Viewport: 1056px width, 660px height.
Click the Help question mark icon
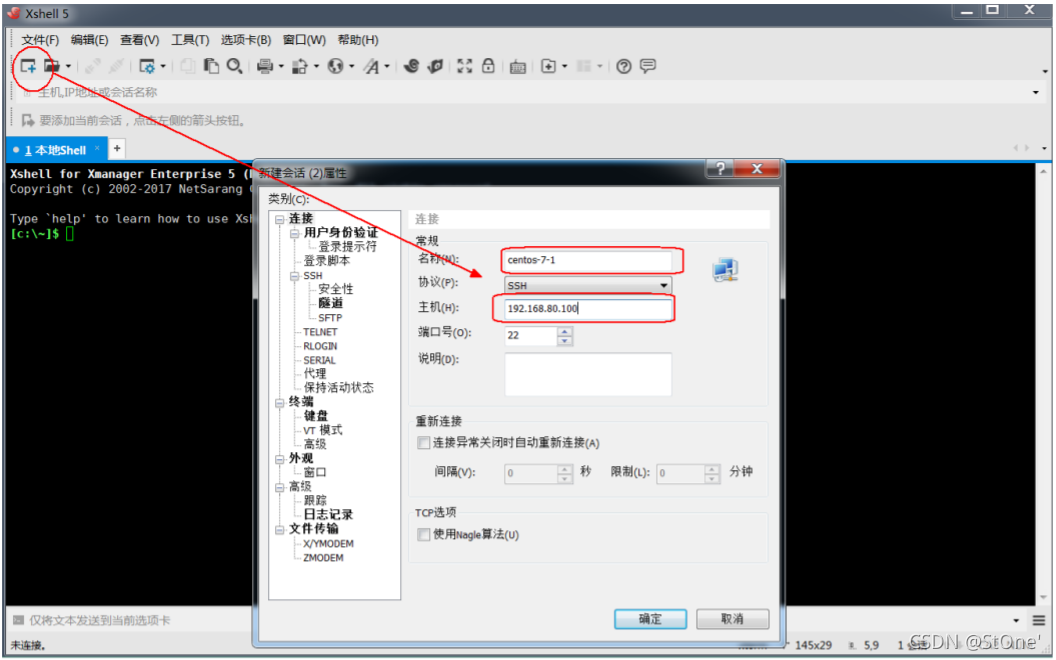pos(624,66)
